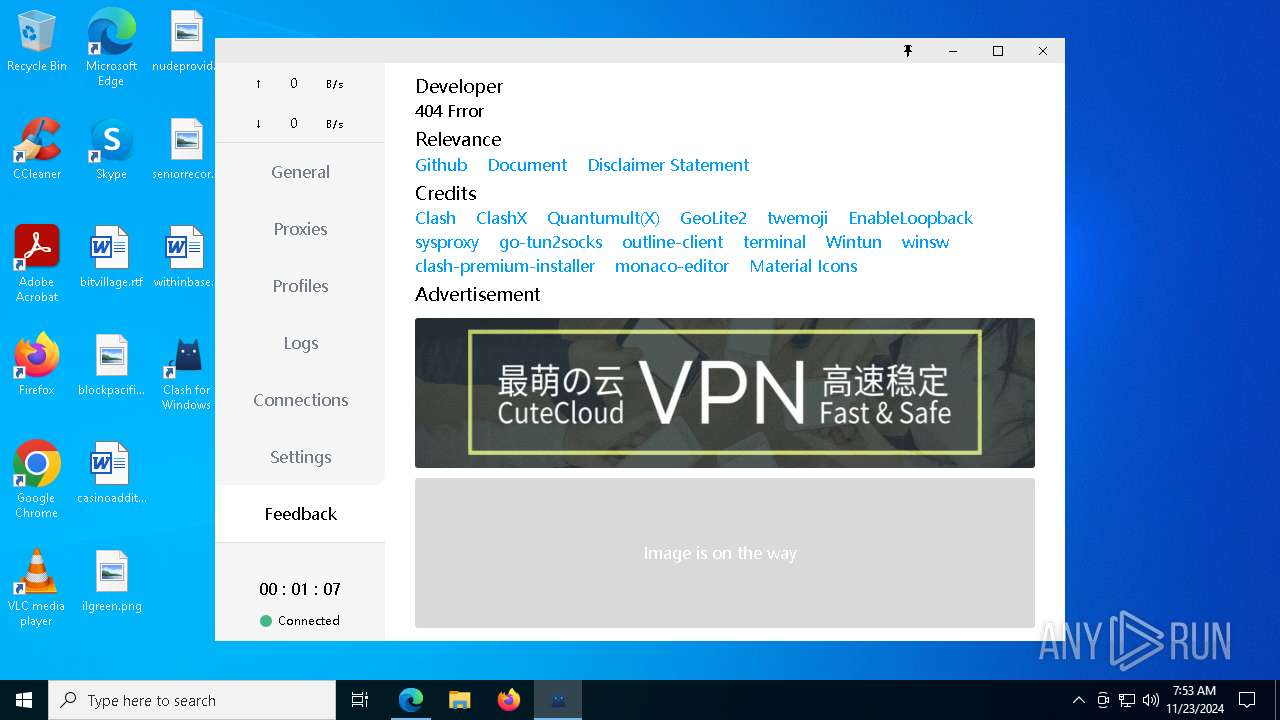Open the ClashX credit link
Screen dimensions: 1280x720
coord(501,218)
